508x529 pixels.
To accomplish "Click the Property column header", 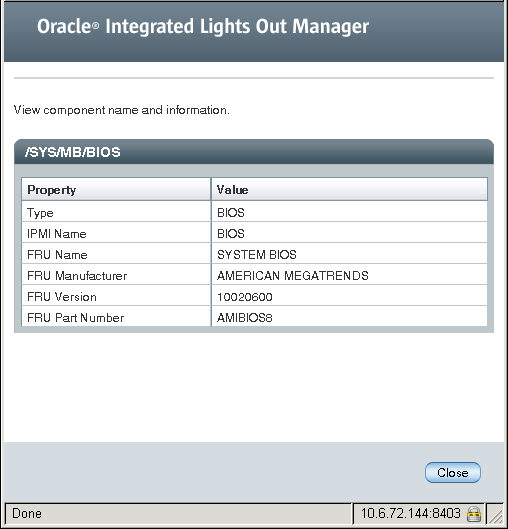I will click(116, 190).
